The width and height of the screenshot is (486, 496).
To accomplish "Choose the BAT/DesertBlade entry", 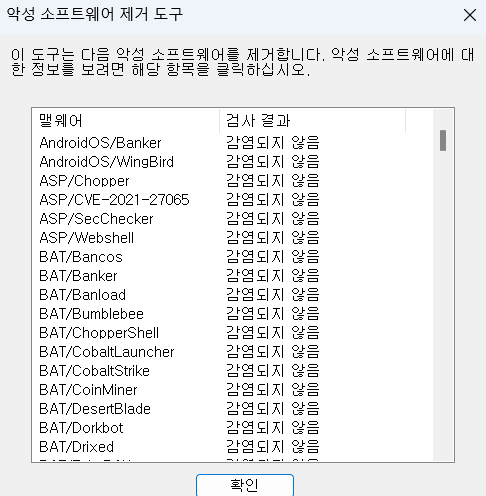I will [x=95, y=409].
